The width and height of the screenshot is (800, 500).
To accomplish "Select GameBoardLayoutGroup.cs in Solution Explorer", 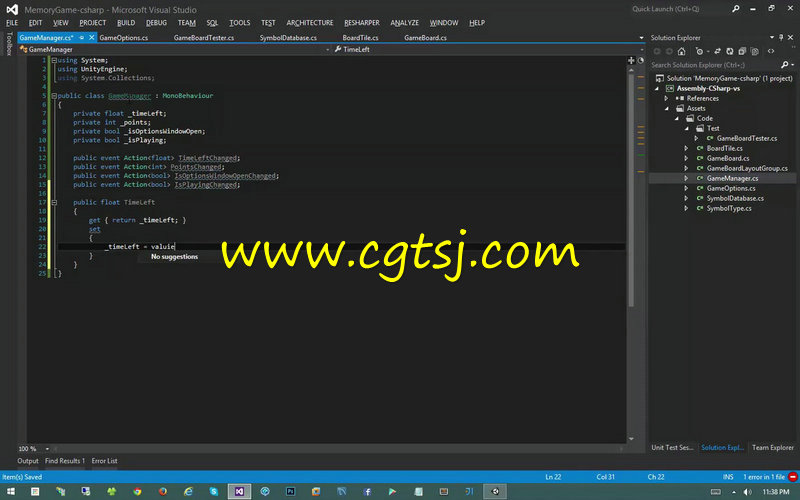I will coord(746,168).
